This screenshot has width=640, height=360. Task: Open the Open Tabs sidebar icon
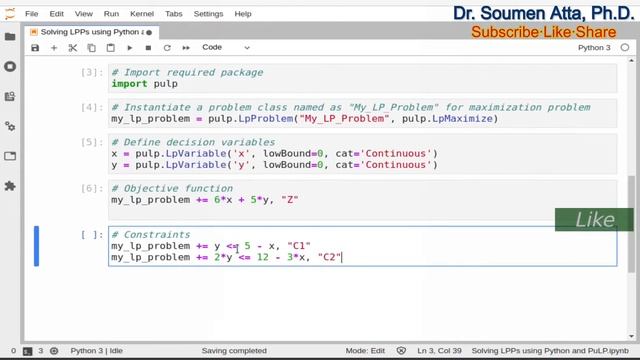tap(10, 156)
